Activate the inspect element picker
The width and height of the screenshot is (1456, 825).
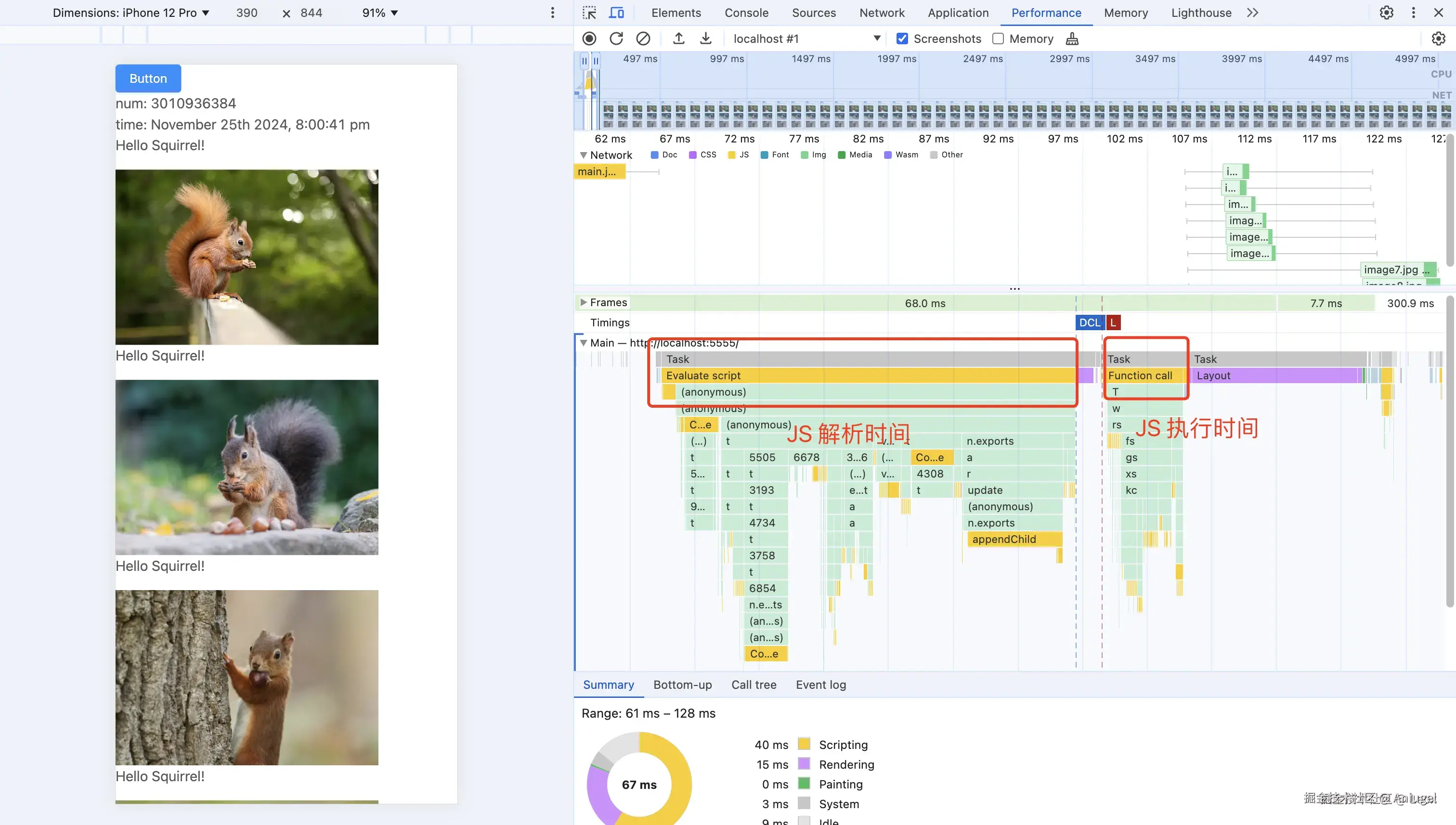589,13
